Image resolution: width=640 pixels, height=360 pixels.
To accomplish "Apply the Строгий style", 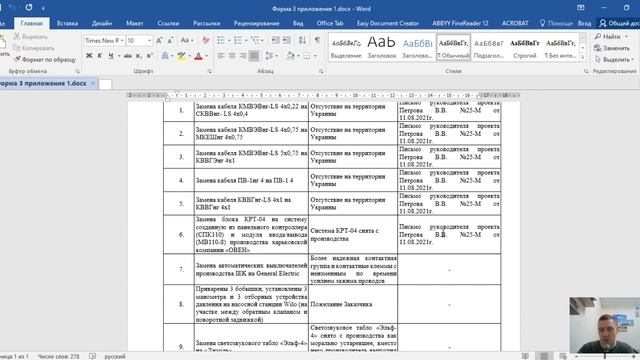I will (x=524, y=47).
